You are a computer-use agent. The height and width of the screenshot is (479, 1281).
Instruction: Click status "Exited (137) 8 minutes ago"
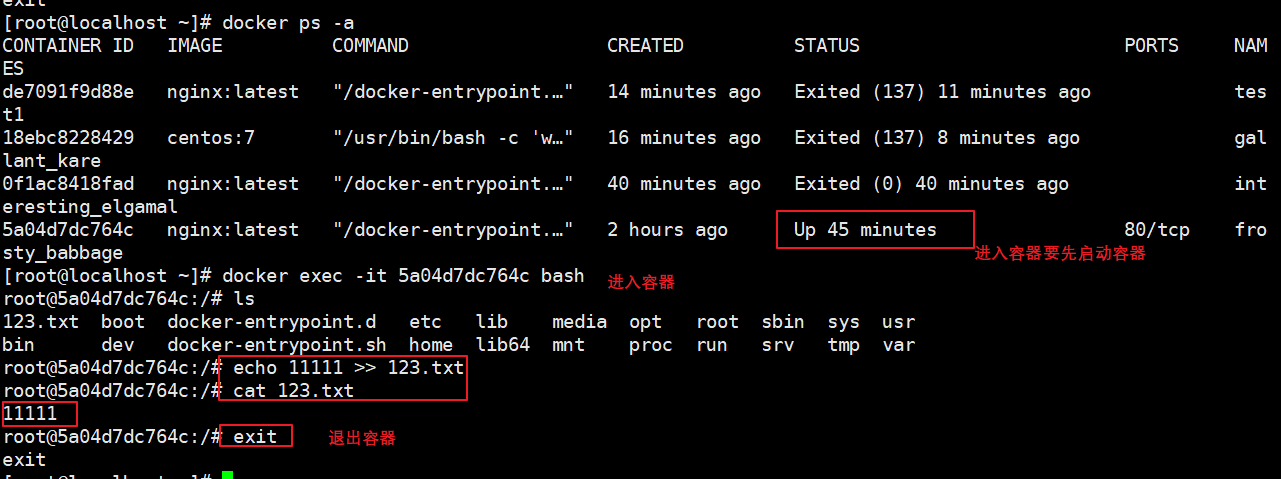(x=937, y=137)
